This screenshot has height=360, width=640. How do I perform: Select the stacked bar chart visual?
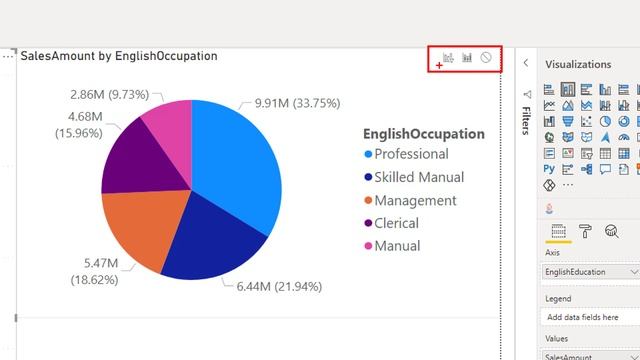(x=549, y=89)
